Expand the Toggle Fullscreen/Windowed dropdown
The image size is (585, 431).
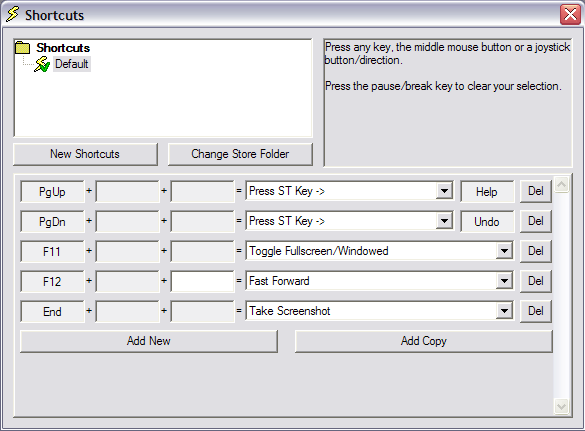tap(504, 251)
